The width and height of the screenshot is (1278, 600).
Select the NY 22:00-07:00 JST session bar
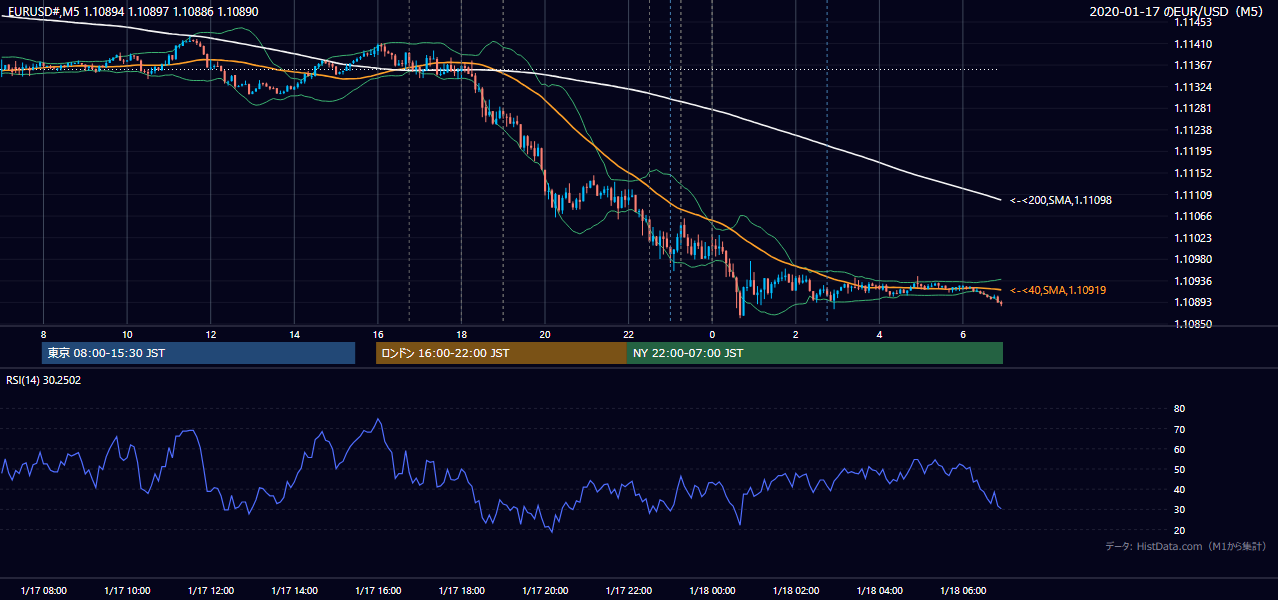[815, 353]
